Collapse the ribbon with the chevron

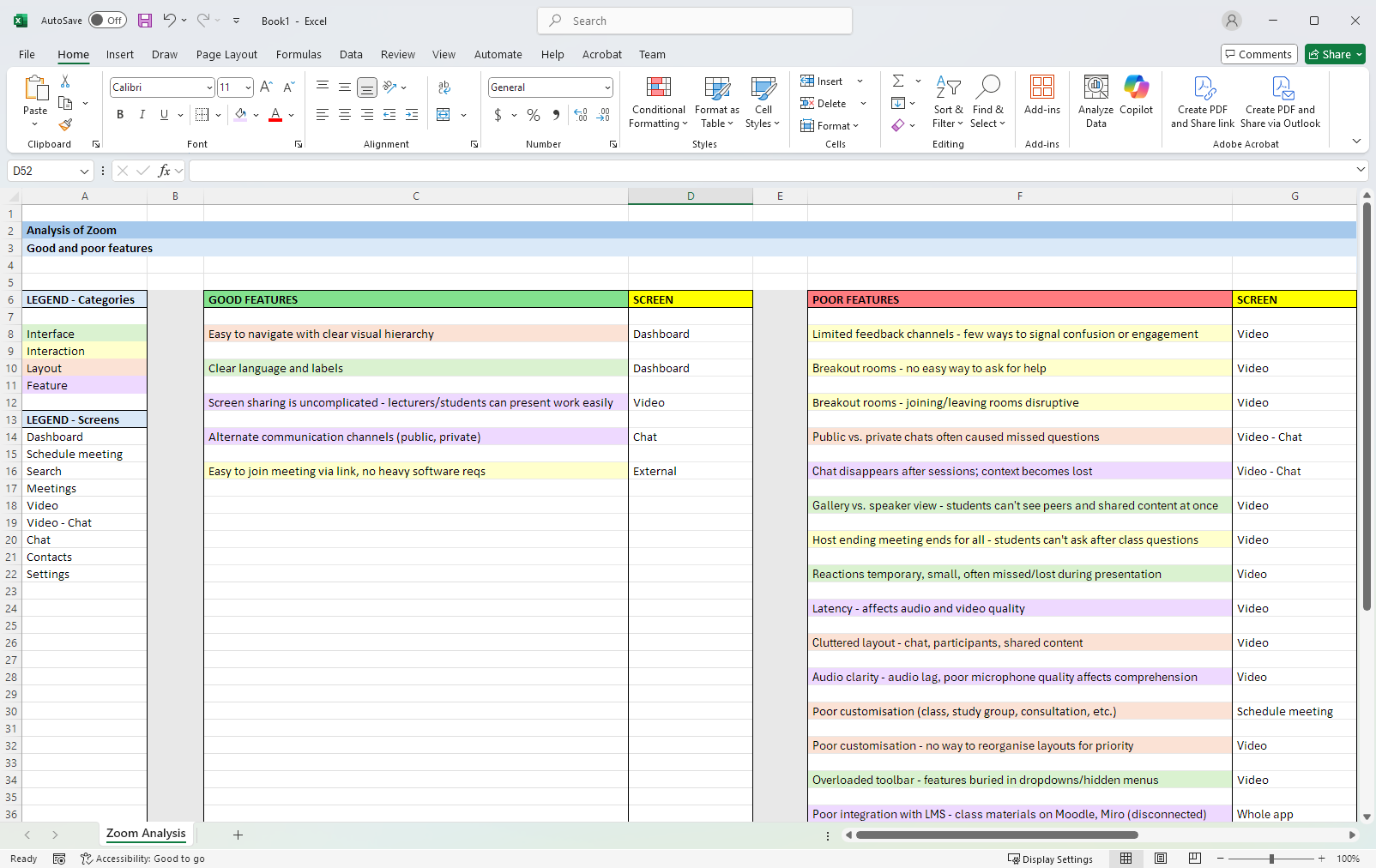1356,141
